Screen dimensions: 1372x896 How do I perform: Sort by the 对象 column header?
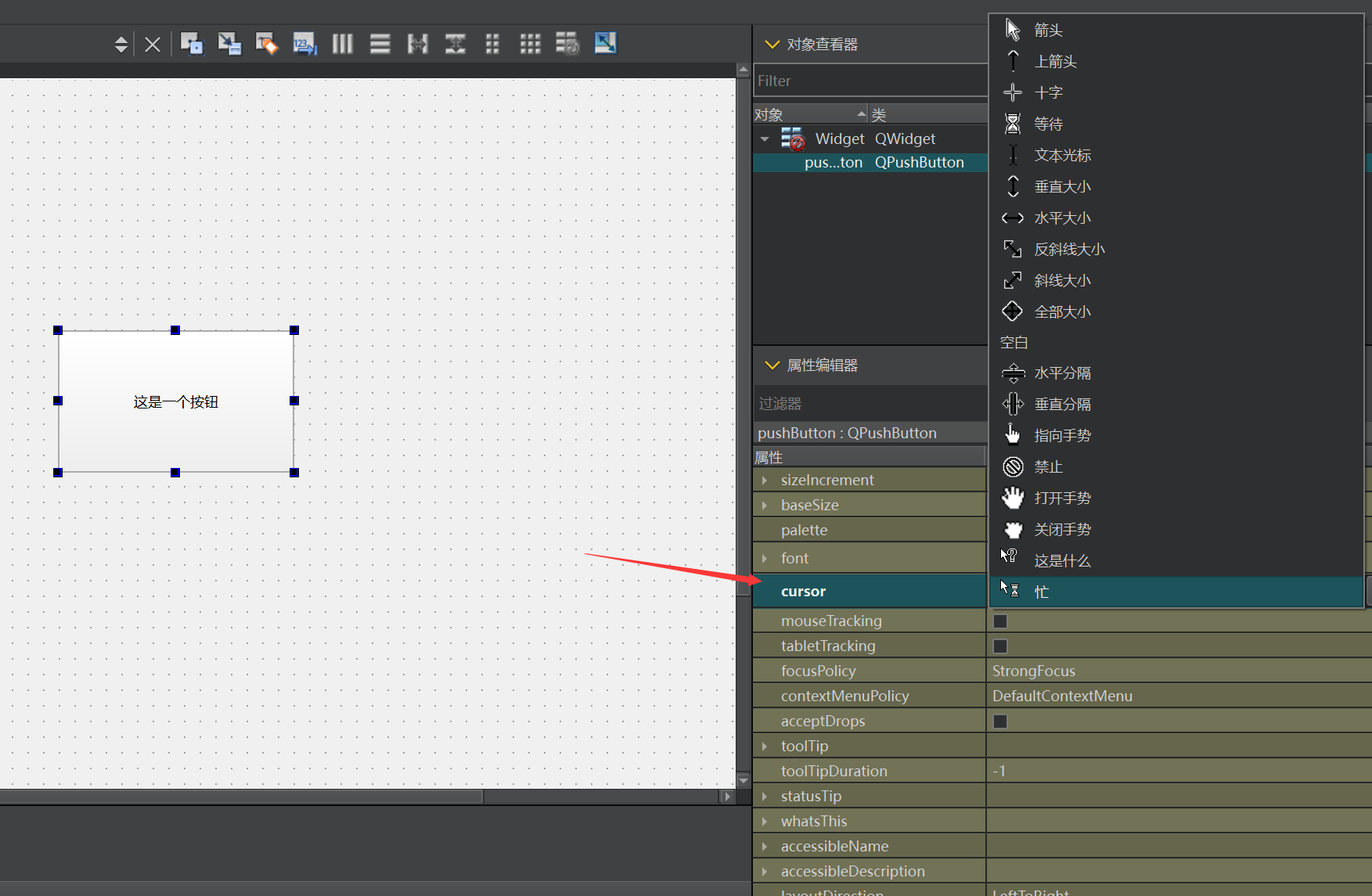(x=811, y=114)
